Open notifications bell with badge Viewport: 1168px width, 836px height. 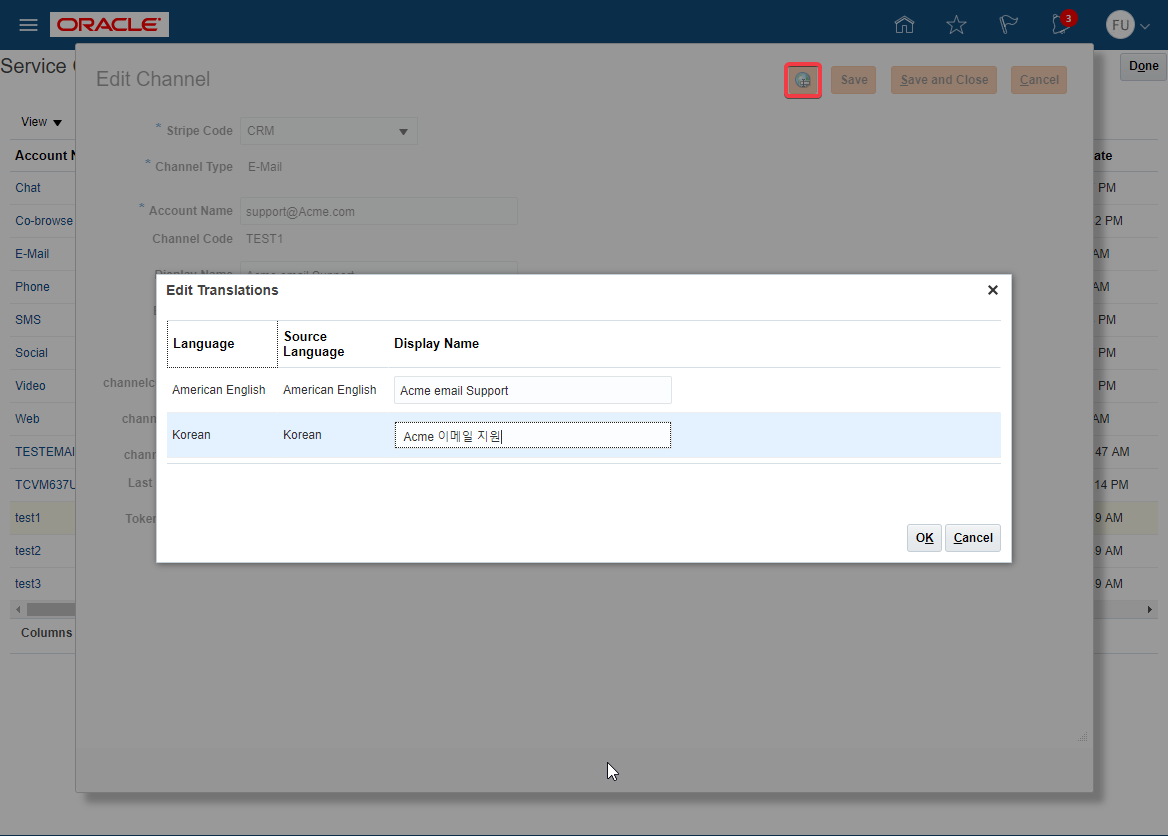1063,23
